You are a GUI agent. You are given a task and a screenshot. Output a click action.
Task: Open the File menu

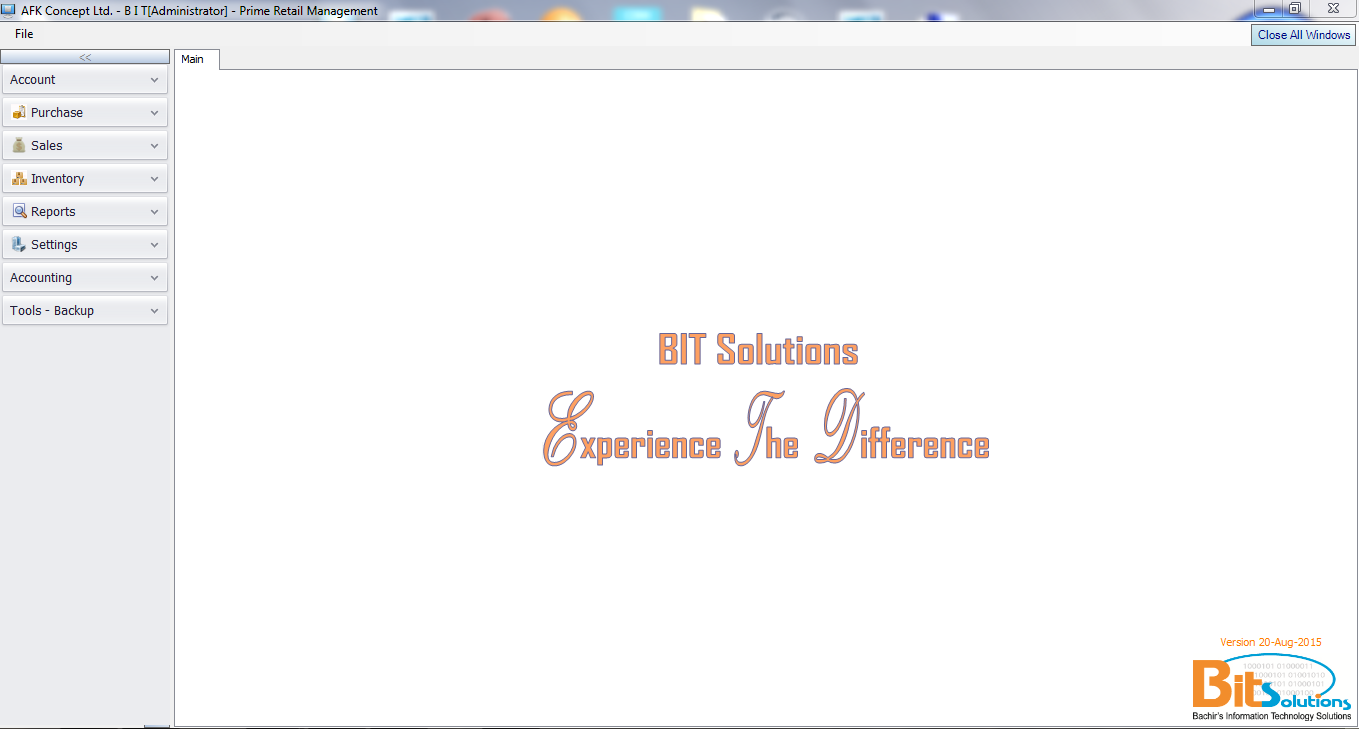24,34
